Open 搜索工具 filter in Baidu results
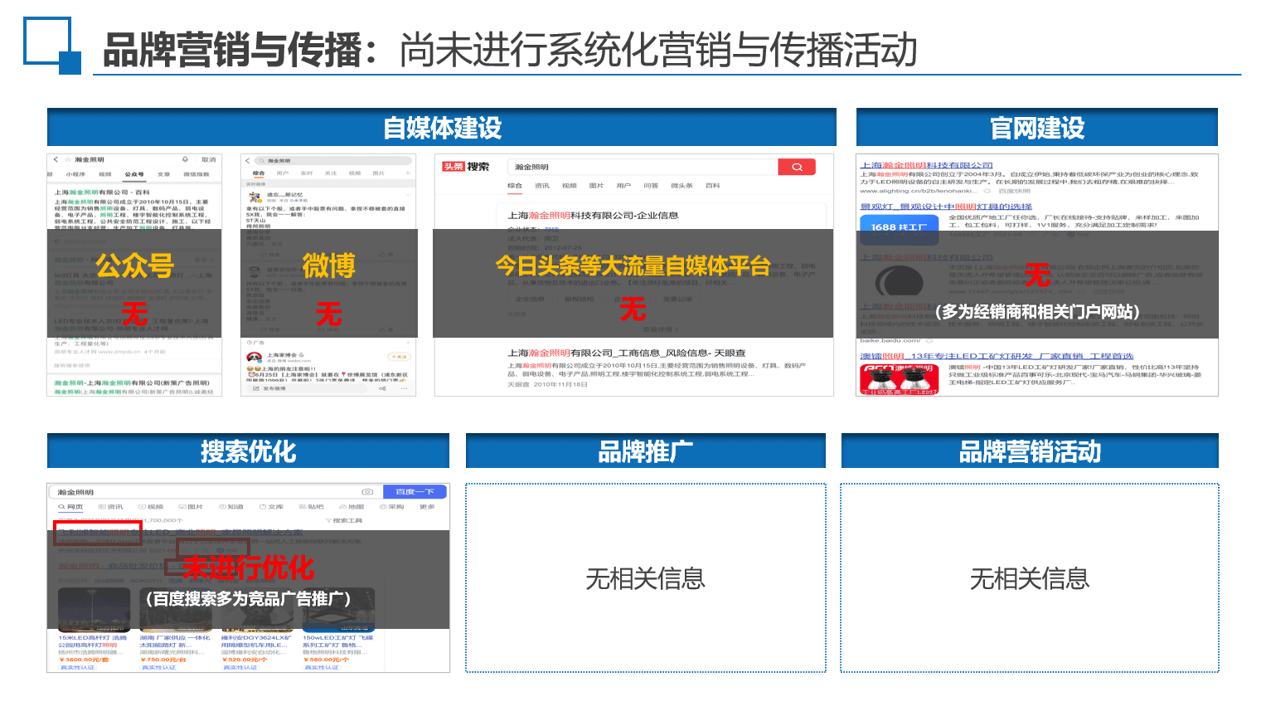The image size is (1266, 712). click(x=345, y=521)
